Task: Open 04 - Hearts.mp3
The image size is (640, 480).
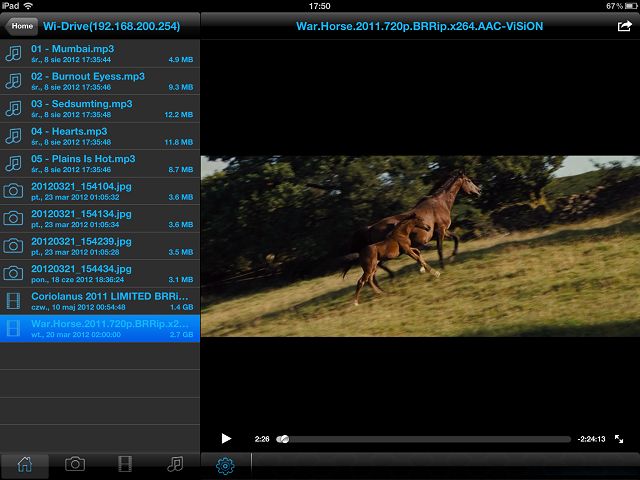Action: coord(100,136)
